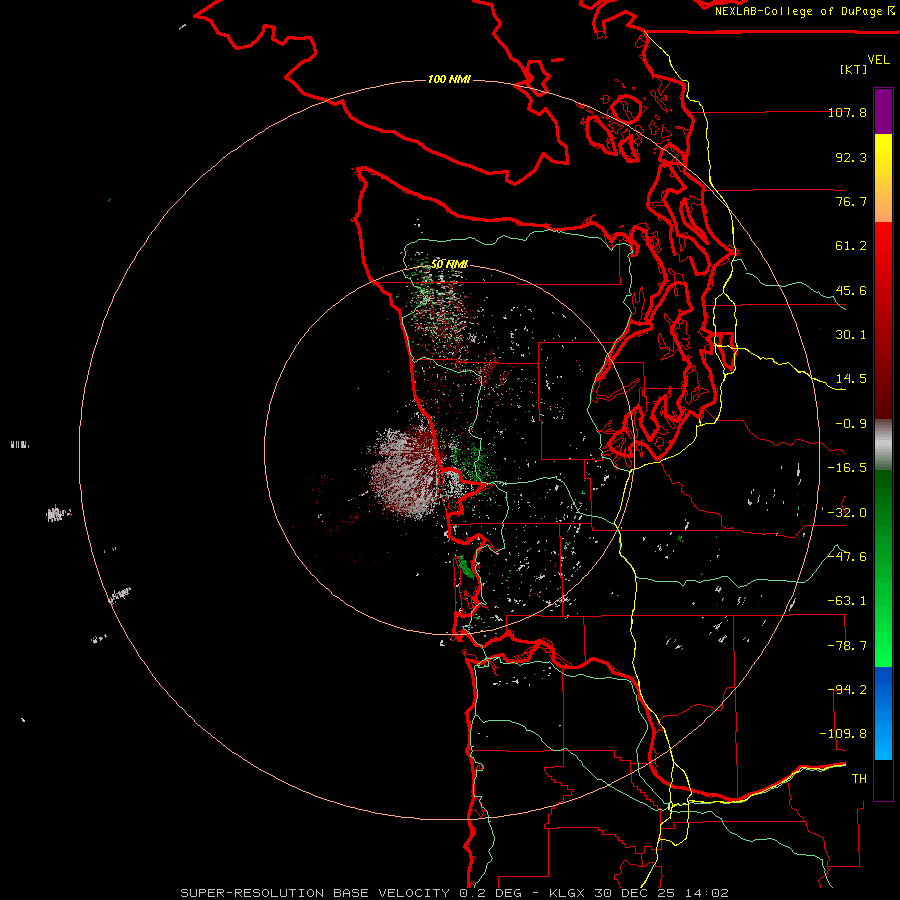This screenshot has width=900, height=900.
Task: Click the NEXLAB-College of DuPage watermark
Action: pos(805,11)
